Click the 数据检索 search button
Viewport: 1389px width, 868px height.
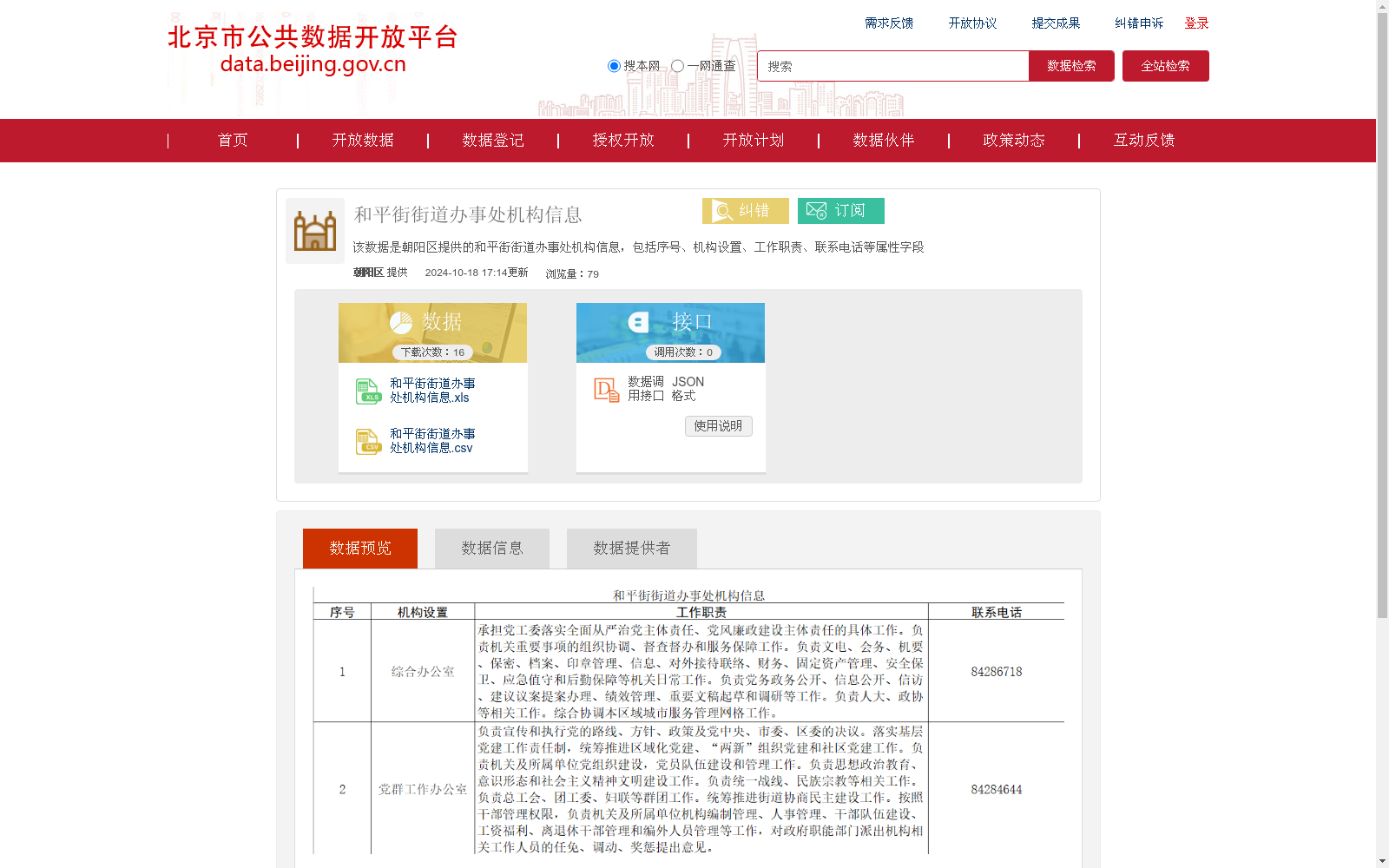tap(1071, 66)
